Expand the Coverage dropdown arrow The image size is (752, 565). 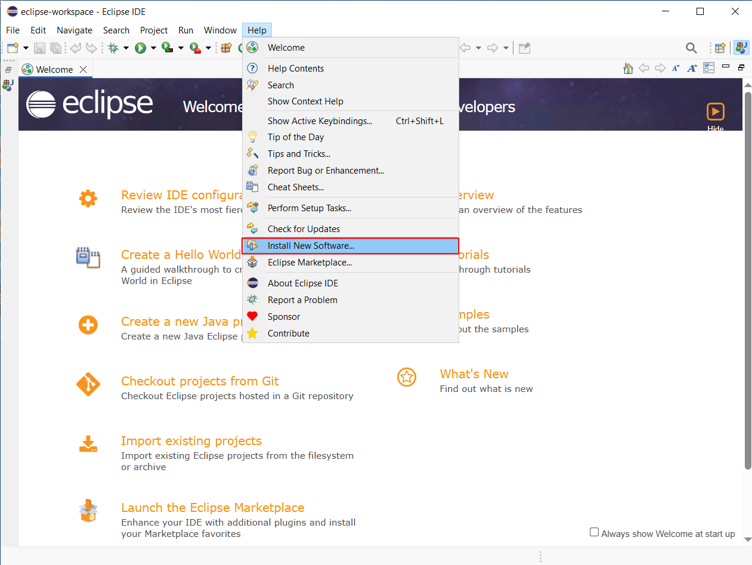coord(181,48)
